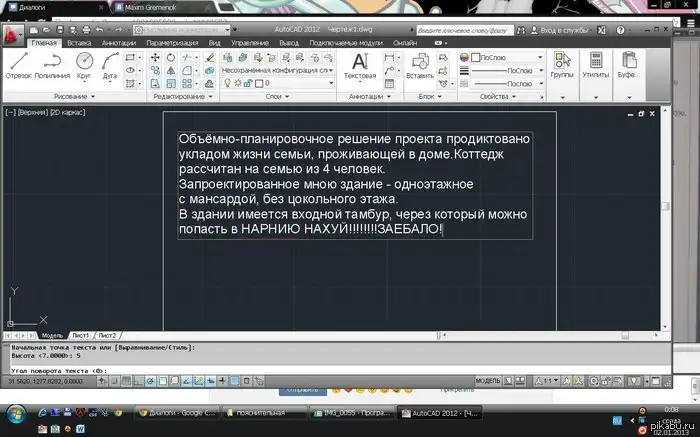Open the Лист1 layout tab
700x437 pixels.
pos(80,335)
